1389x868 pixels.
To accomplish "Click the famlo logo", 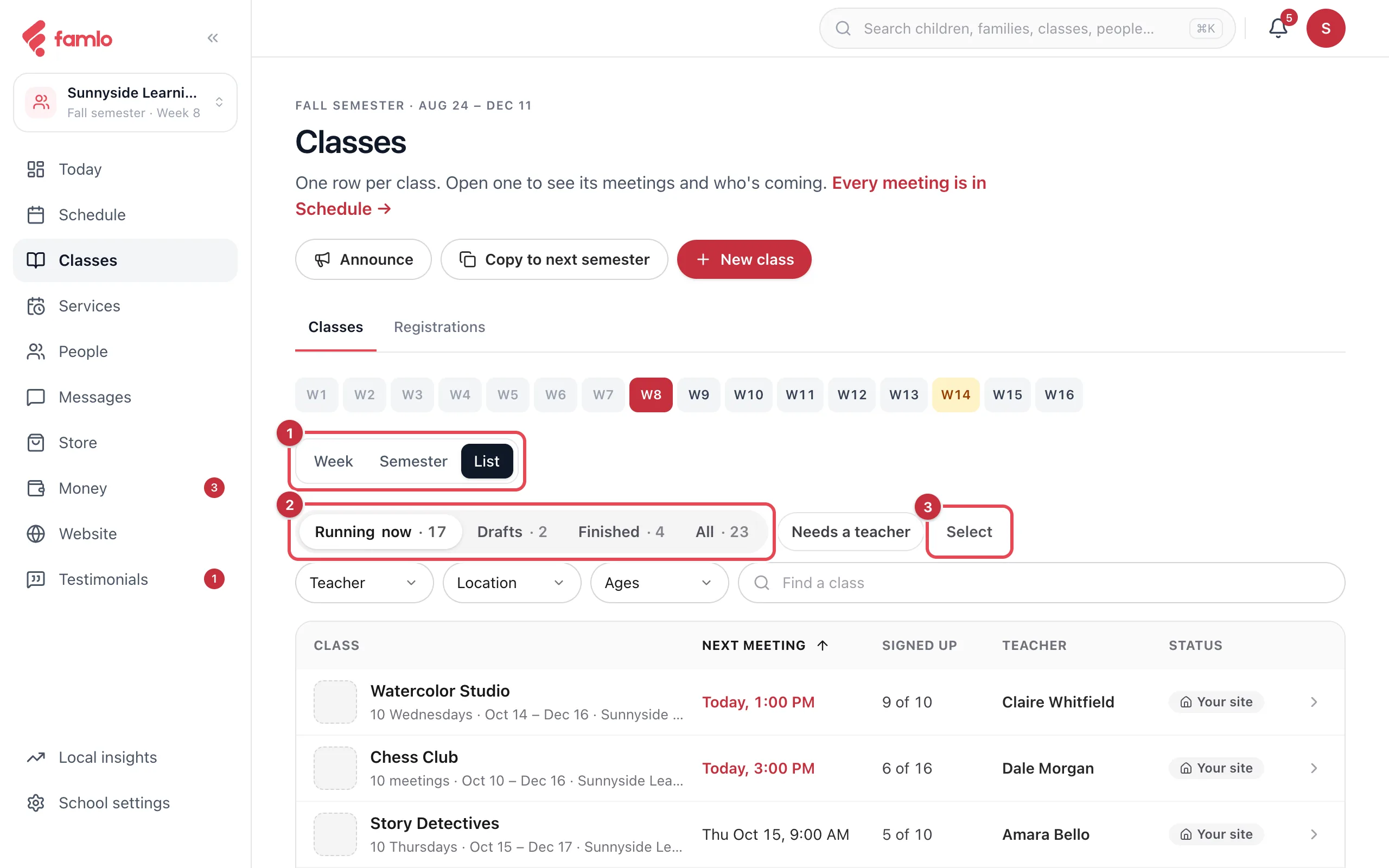I will [x=67, y=39].
